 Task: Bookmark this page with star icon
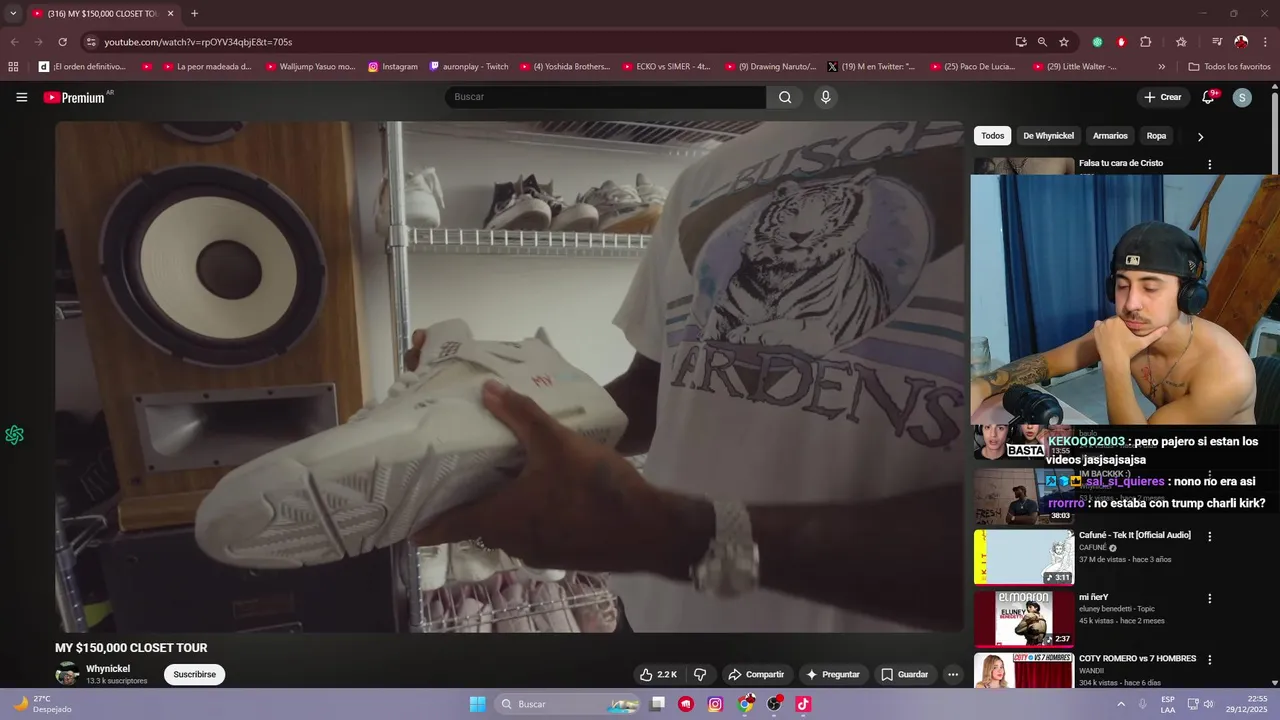(x=1064, y=42)
